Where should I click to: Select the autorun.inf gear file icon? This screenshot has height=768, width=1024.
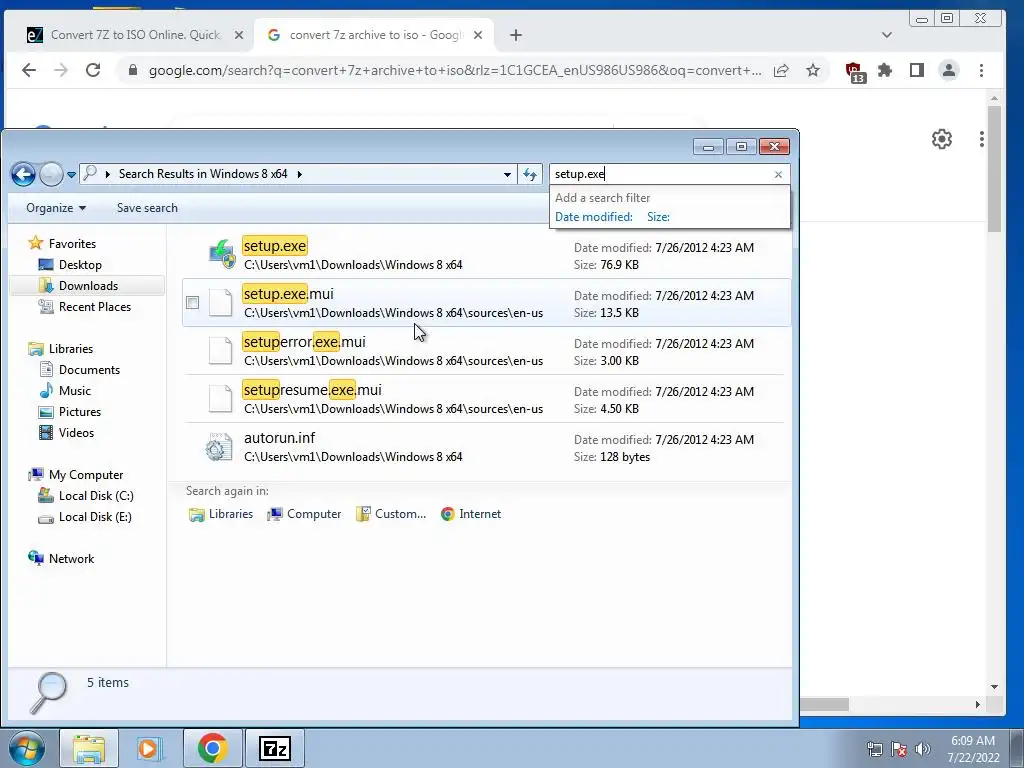pyautogui.click(x=219, y=447)
